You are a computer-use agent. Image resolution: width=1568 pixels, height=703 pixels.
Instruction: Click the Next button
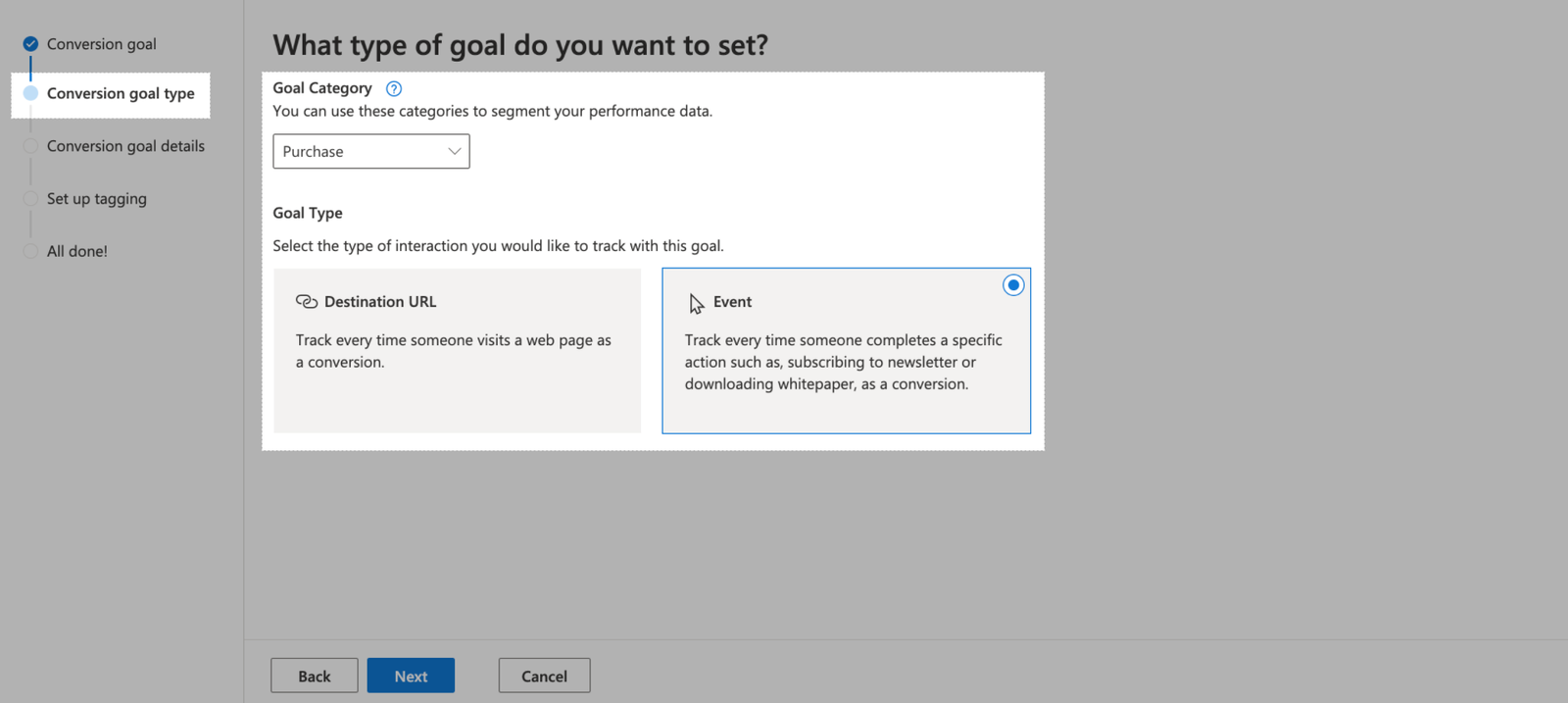pyautogui.click(x=411, y=676)
